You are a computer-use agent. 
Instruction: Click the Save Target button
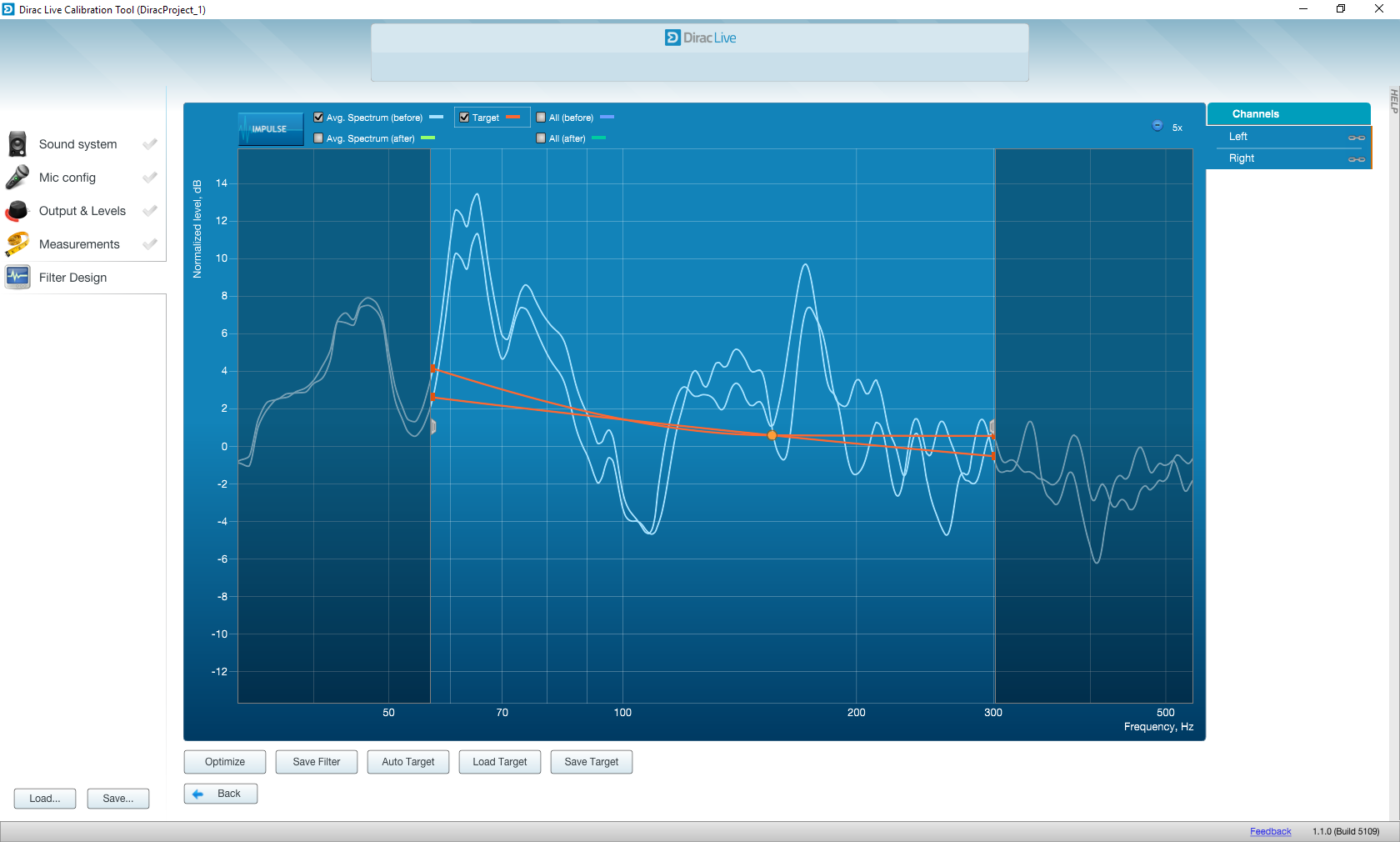592,762
